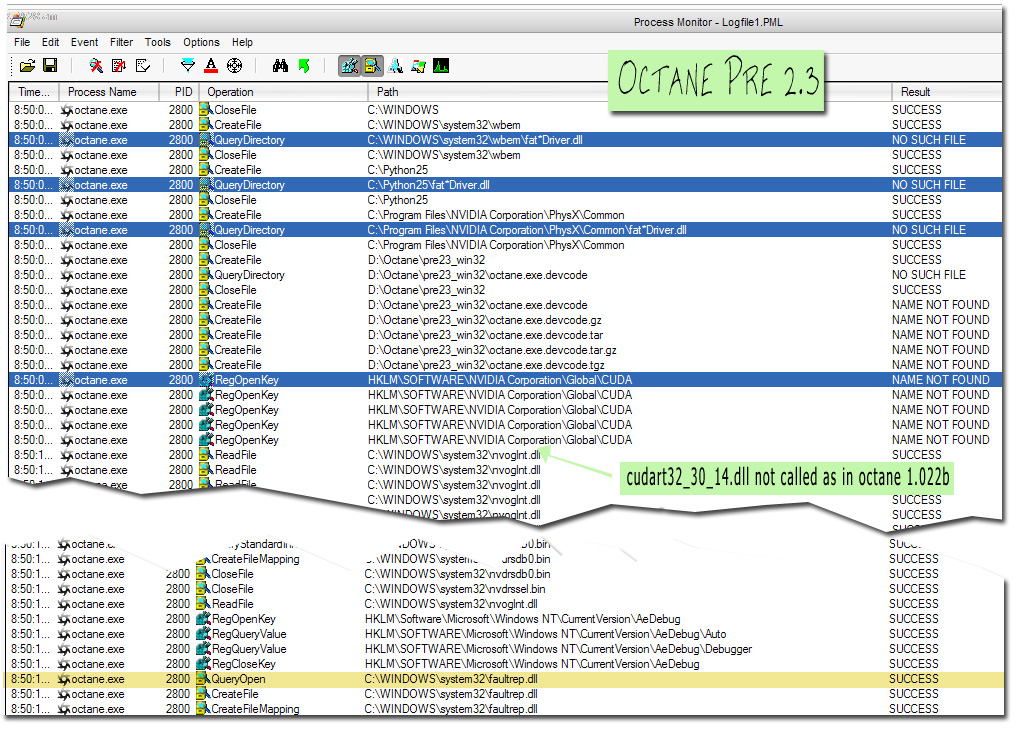Click path D:\Octane\pre23_win32\octane.exe.devcode.tgz
This screenshot has width=1016, height=734.
(486, 365)
